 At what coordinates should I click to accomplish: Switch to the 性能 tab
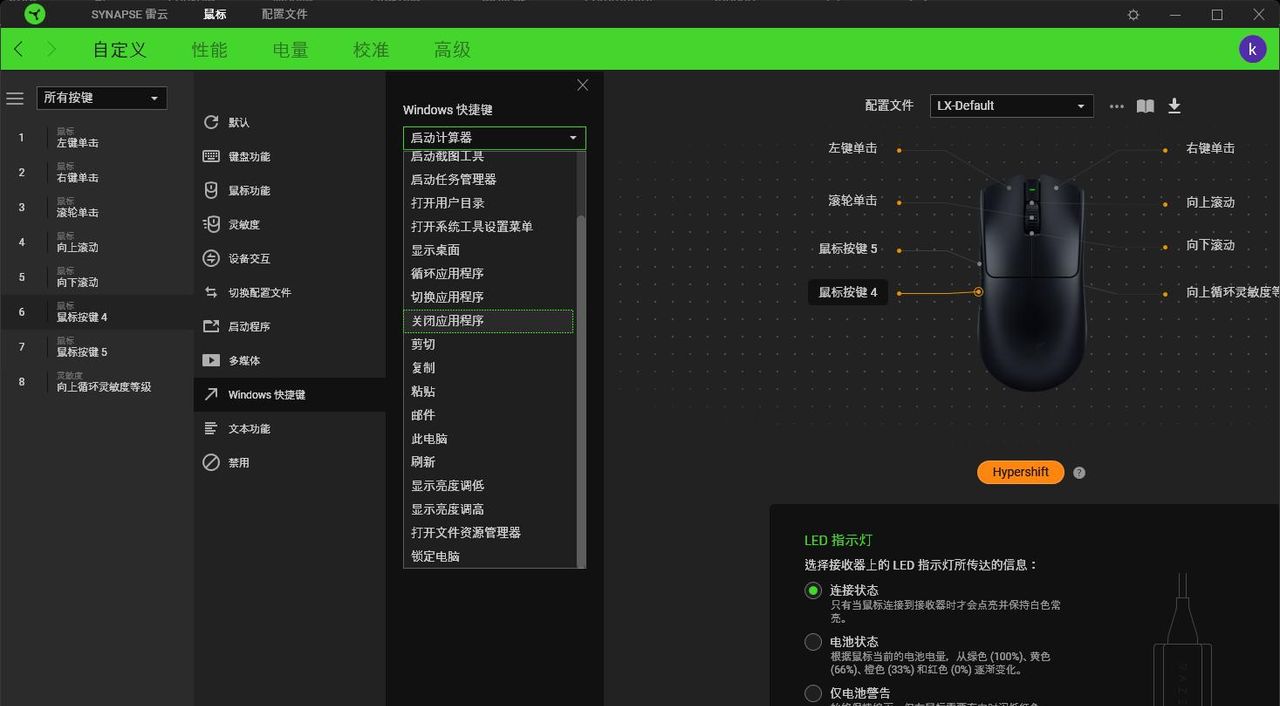tap(210, 49)
